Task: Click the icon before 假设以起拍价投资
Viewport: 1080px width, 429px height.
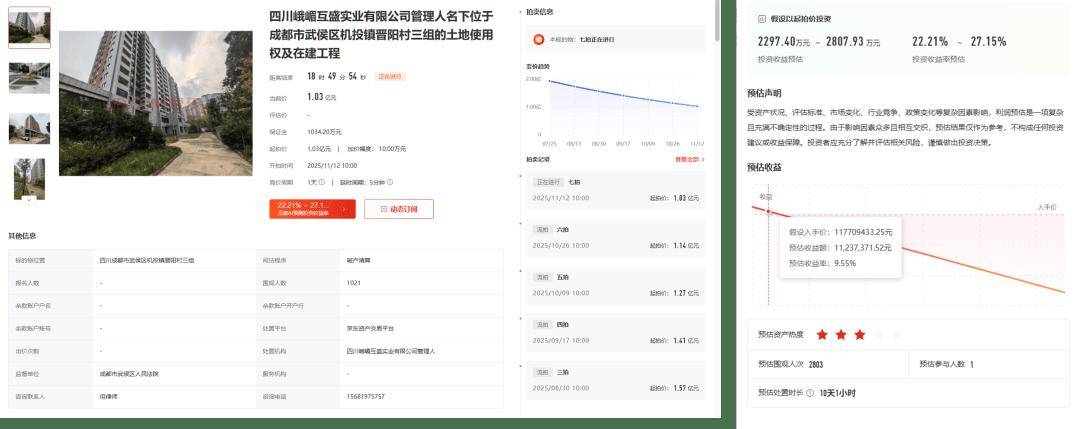Action: tap(763, 19)
